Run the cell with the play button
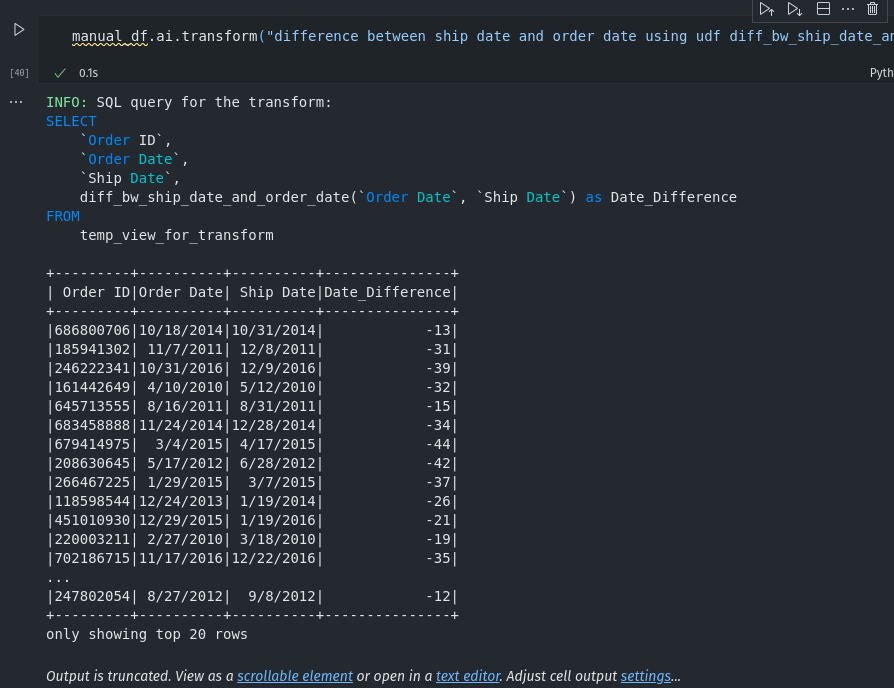Viewport: 894px width, 688px height. pos(19,30)
